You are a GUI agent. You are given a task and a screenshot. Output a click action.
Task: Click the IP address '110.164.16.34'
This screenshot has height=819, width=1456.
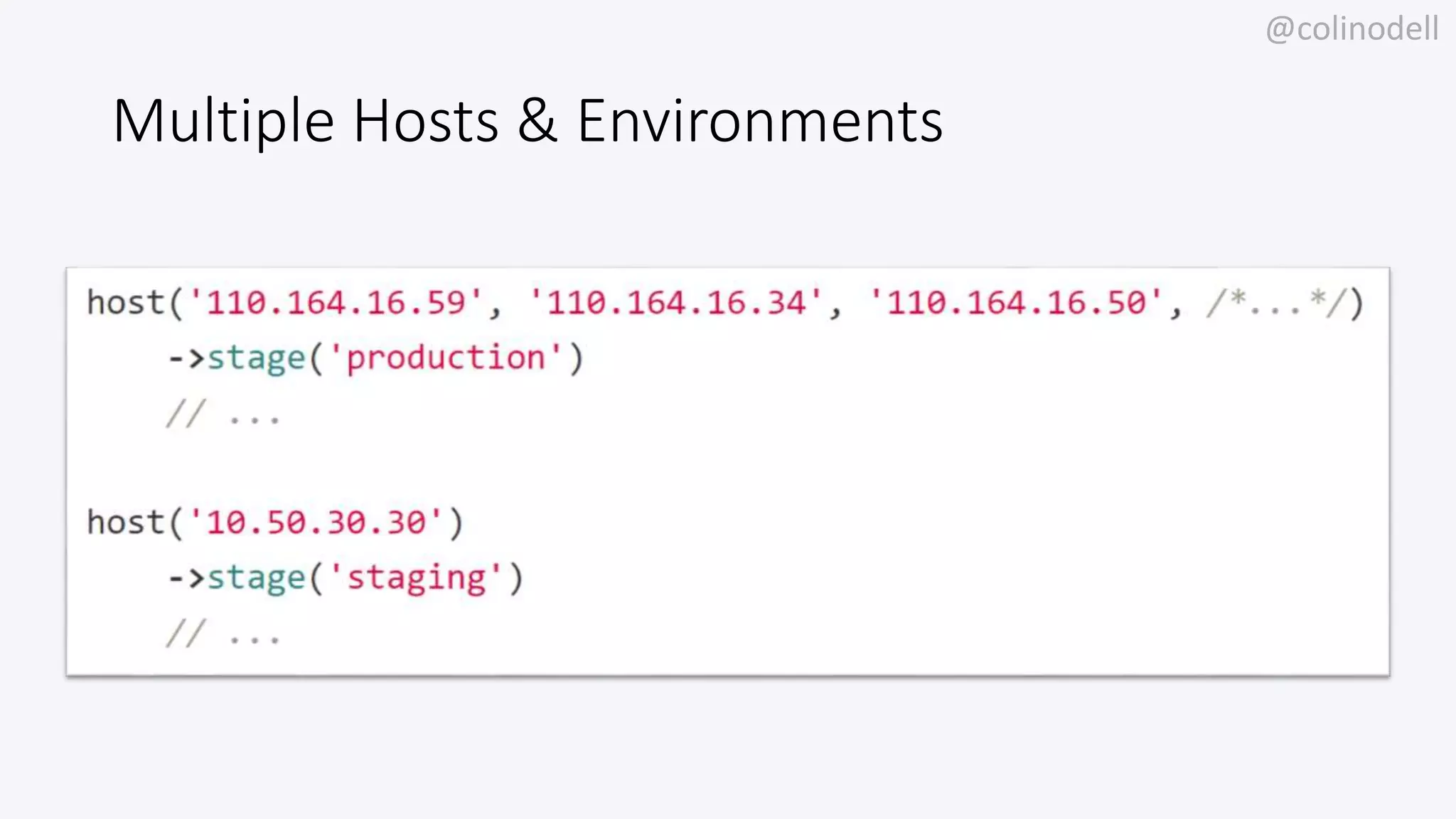(676, 303)
